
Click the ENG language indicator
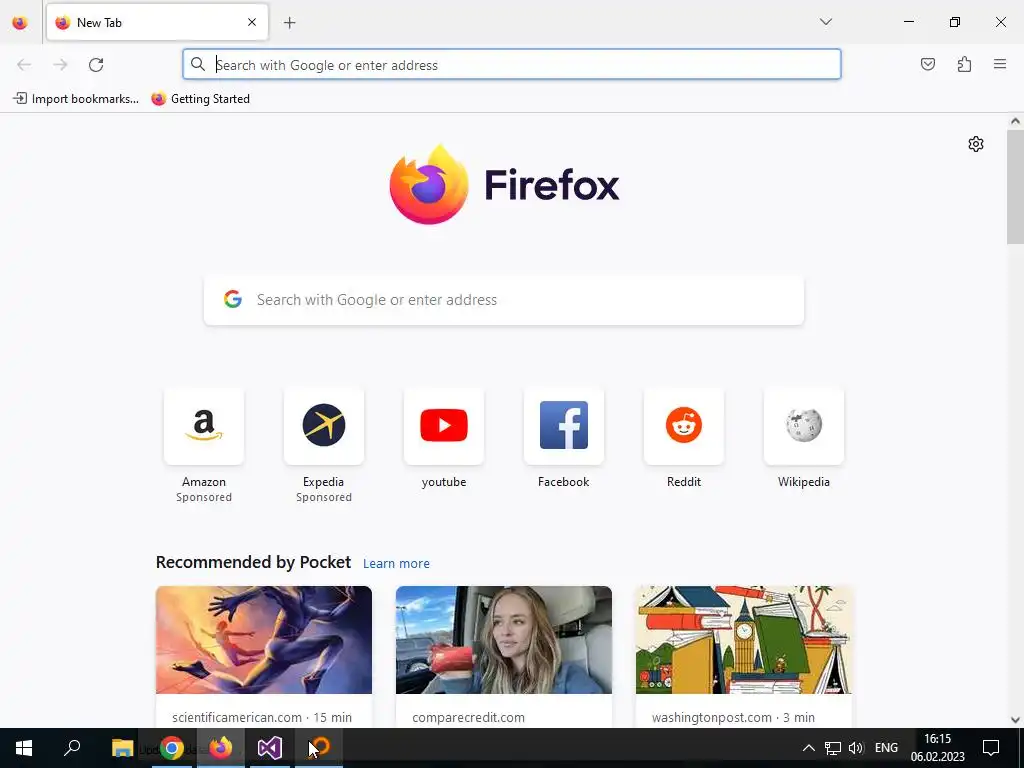[x=886, y=748]
